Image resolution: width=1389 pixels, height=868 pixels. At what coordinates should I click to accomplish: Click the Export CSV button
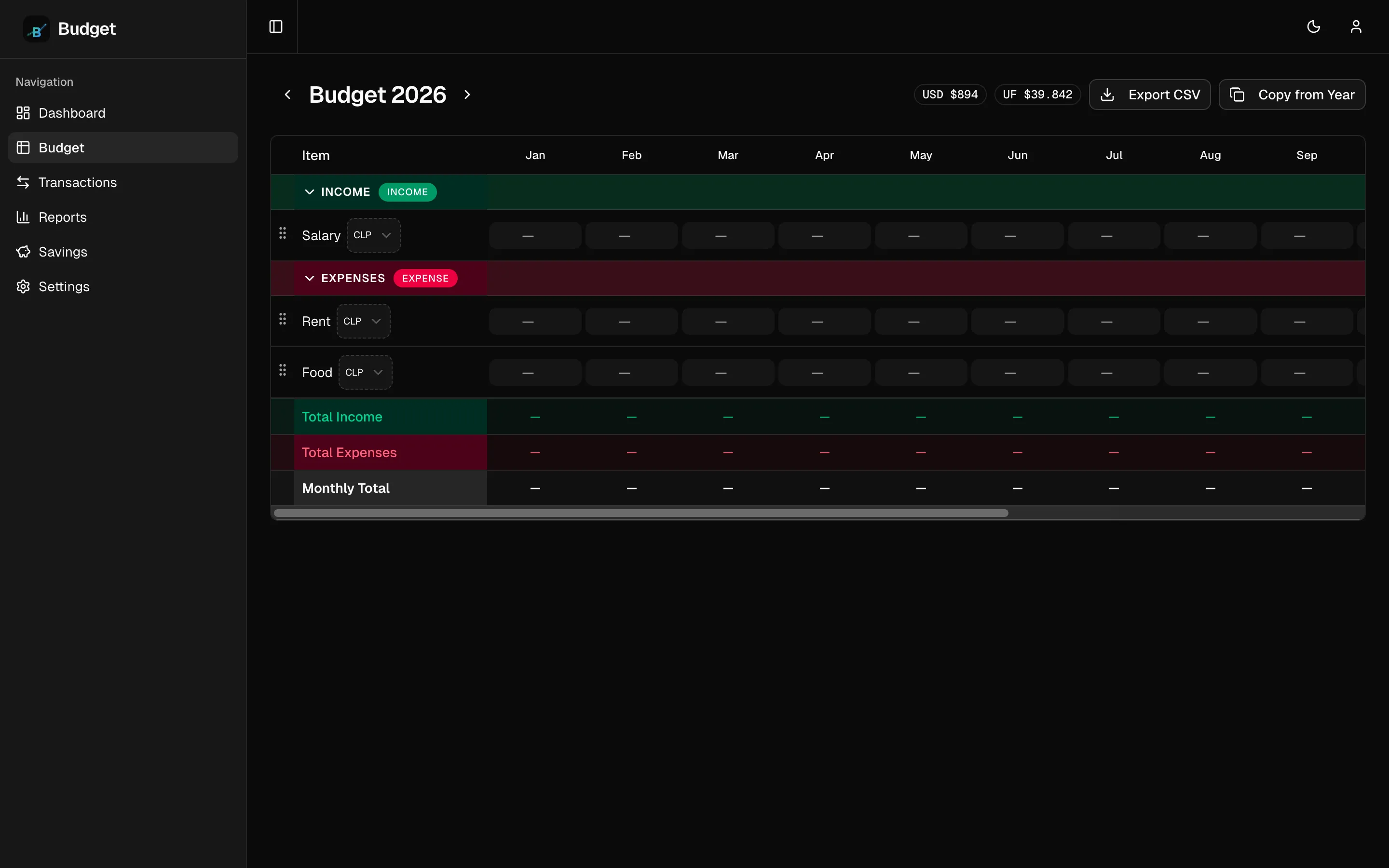coord(1150,94)
